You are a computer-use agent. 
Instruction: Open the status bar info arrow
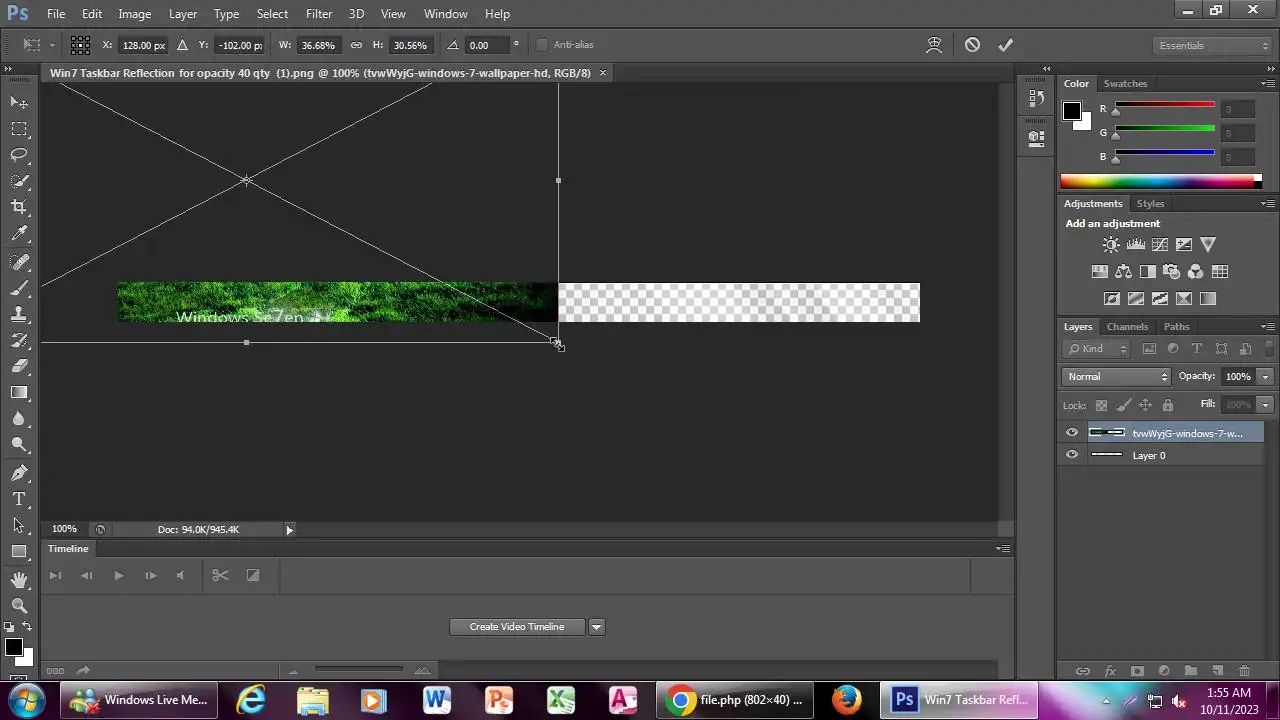pos(290,530)
